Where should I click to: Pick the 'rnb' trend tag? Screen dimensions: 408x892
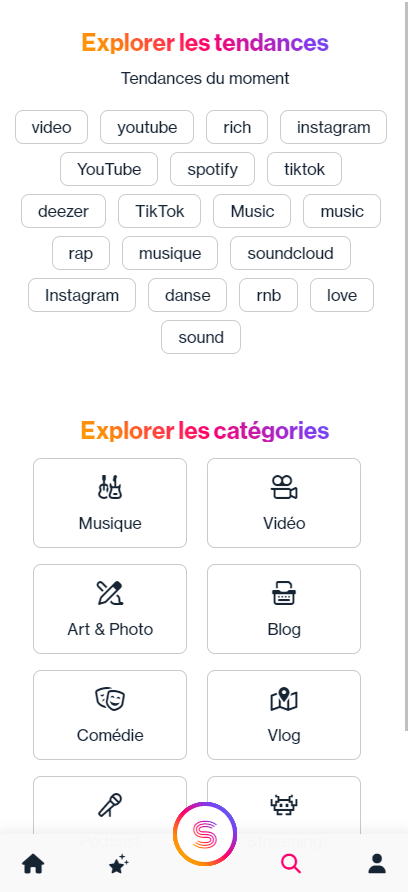268,295
